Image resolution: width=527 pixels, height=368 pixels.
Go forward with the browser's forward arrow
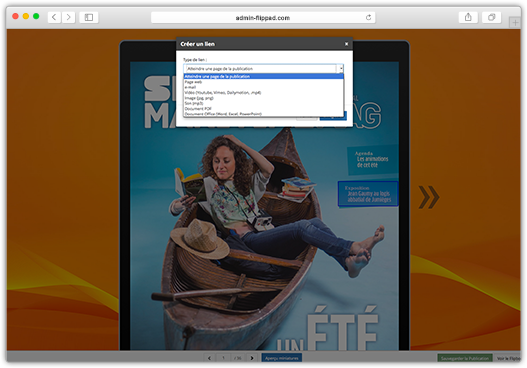(68, 17)
